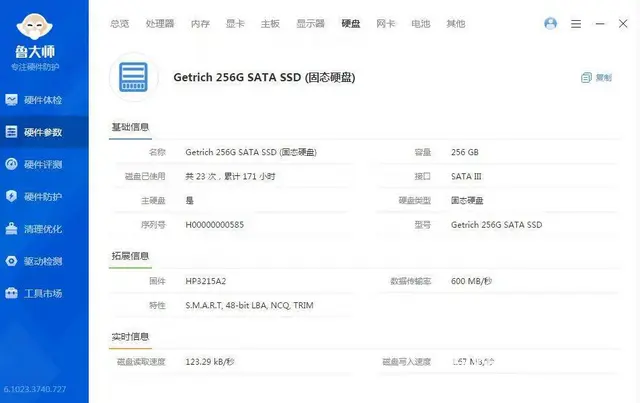This screenshot has height=403, width=640.
Task: Switch to the 电池 tab
Action: tap(421, 24)
